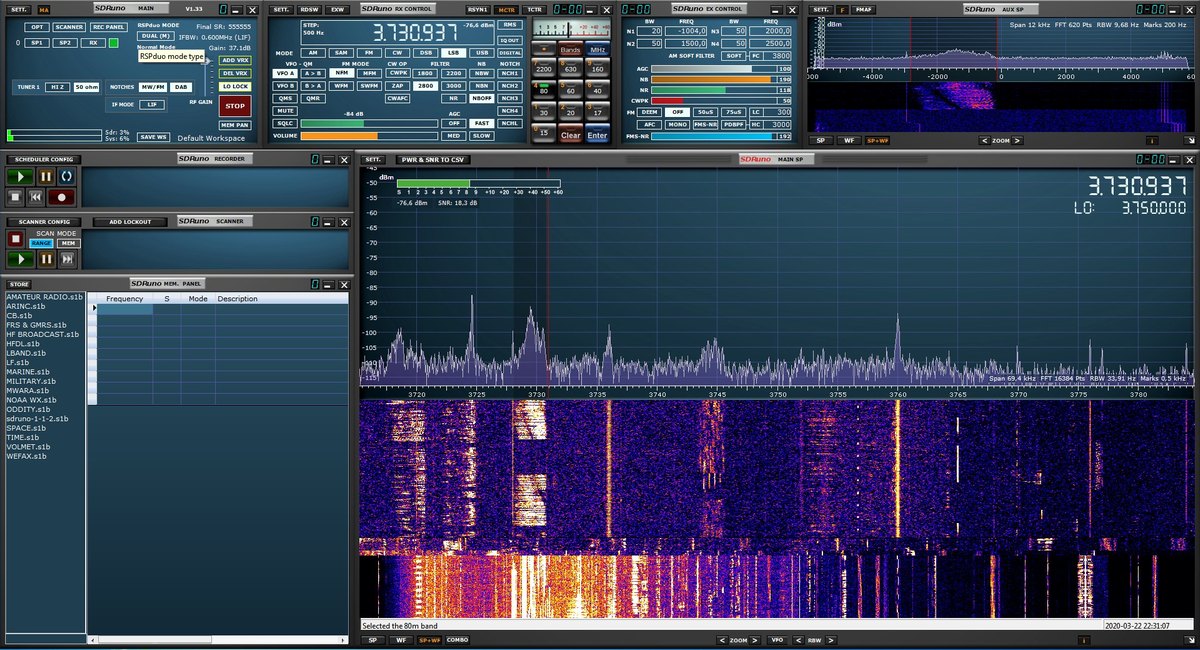This screenshot has height=650, width=1200.
Task: Select MEM scan mode
Action: pos(68,243)
